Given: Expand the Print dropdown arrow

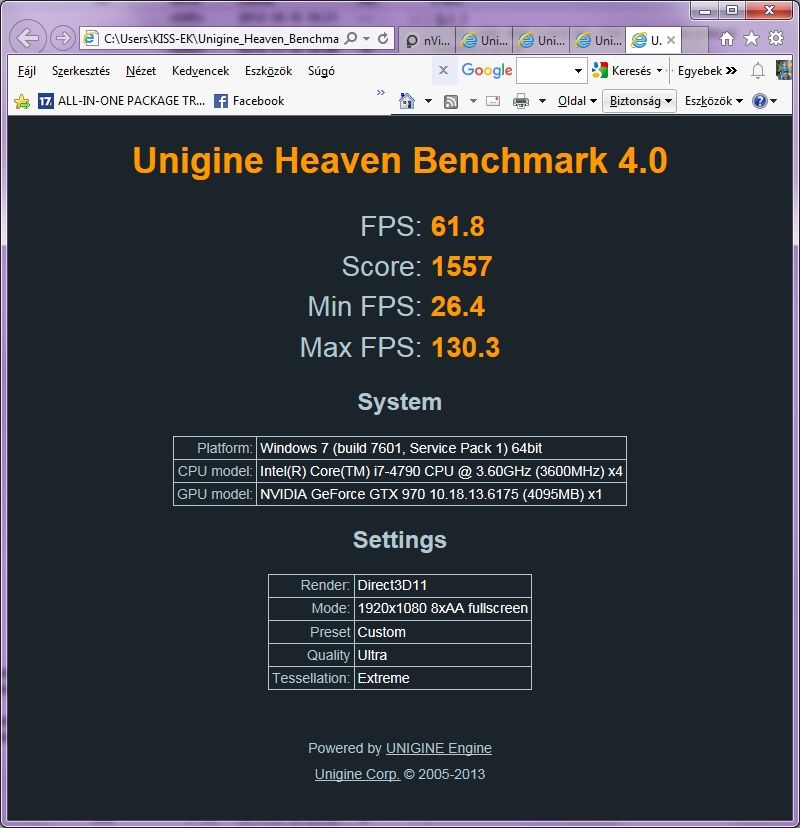Looking at the screenshot, I should [542, 101].
